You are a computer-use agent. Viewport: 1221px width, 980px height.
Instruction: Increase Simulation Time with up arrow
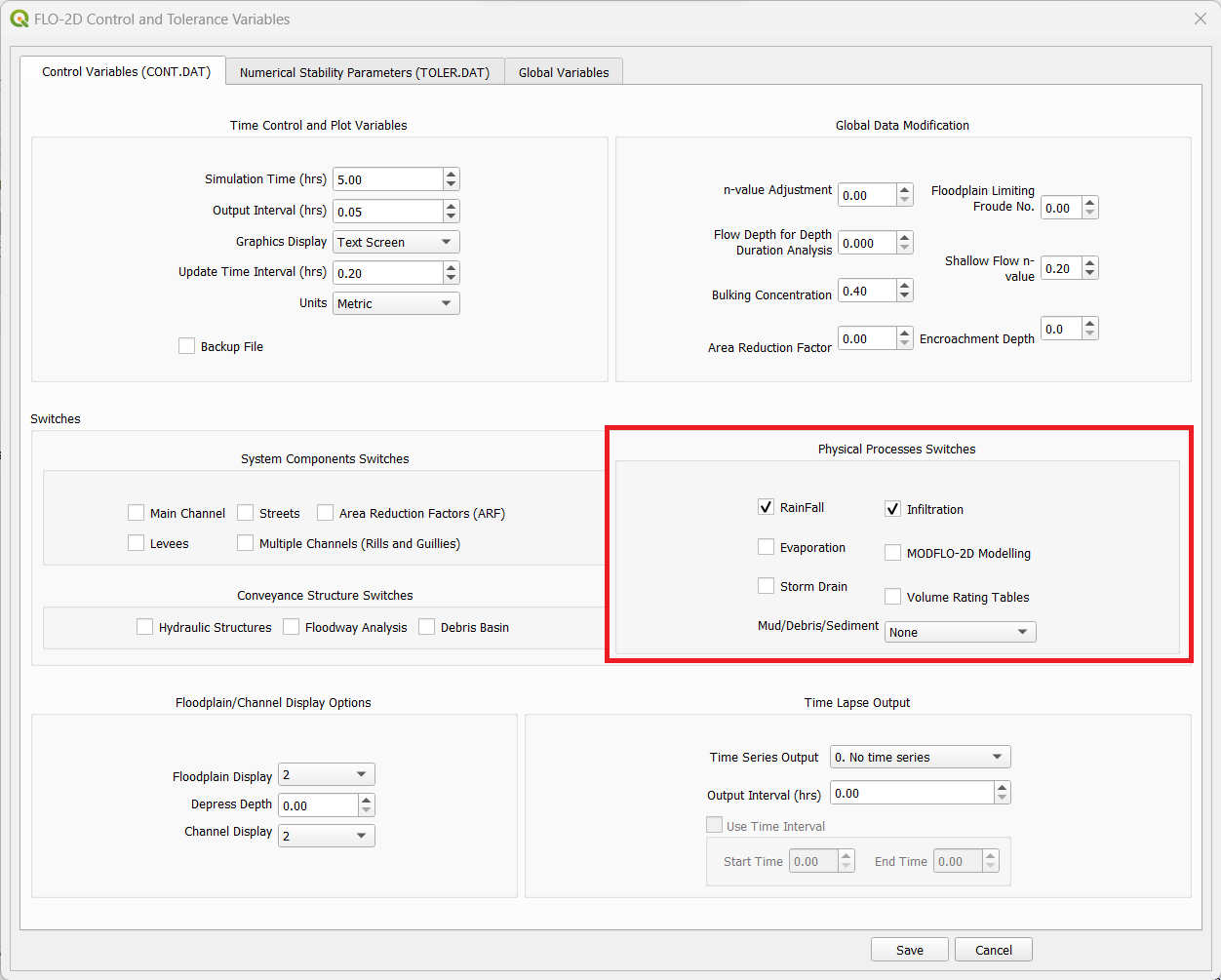451,175
